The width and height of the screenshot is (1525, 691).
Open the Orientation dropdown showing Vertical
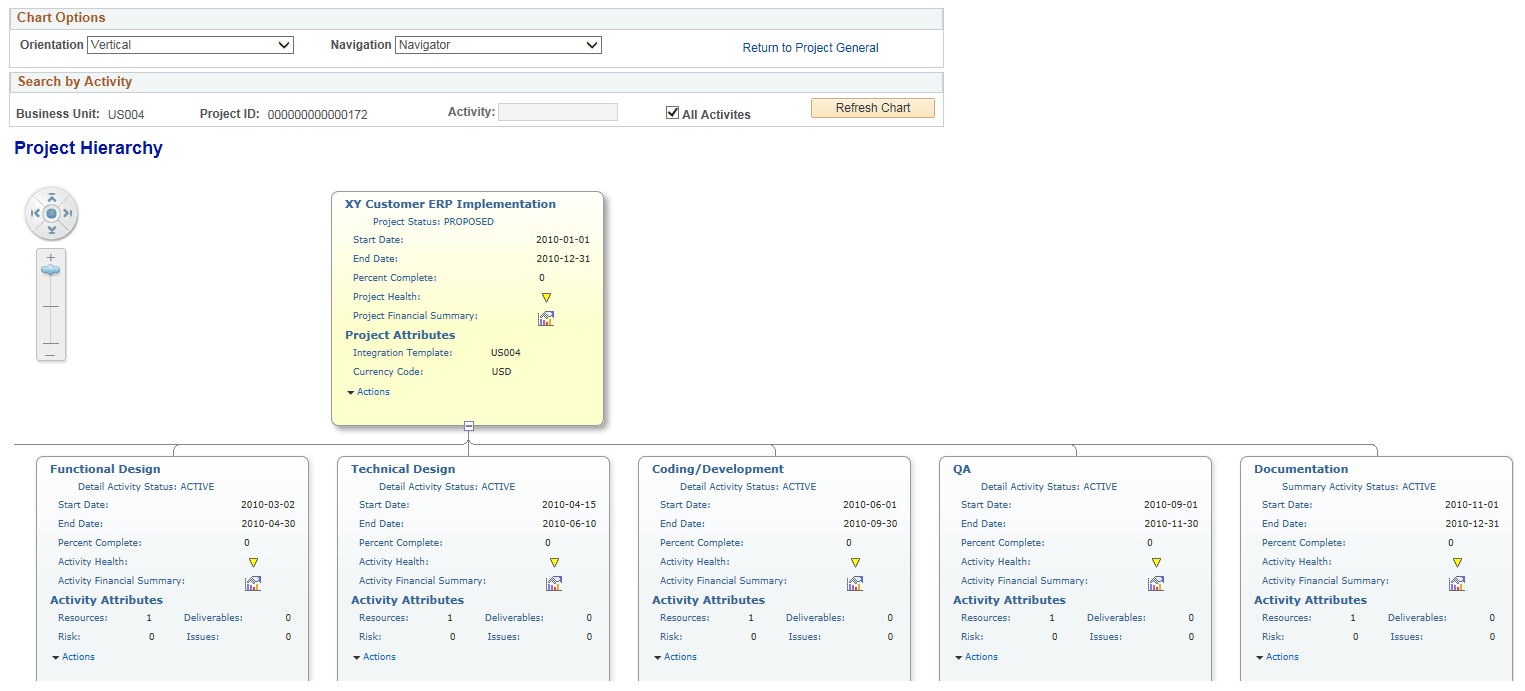point(190,44)
